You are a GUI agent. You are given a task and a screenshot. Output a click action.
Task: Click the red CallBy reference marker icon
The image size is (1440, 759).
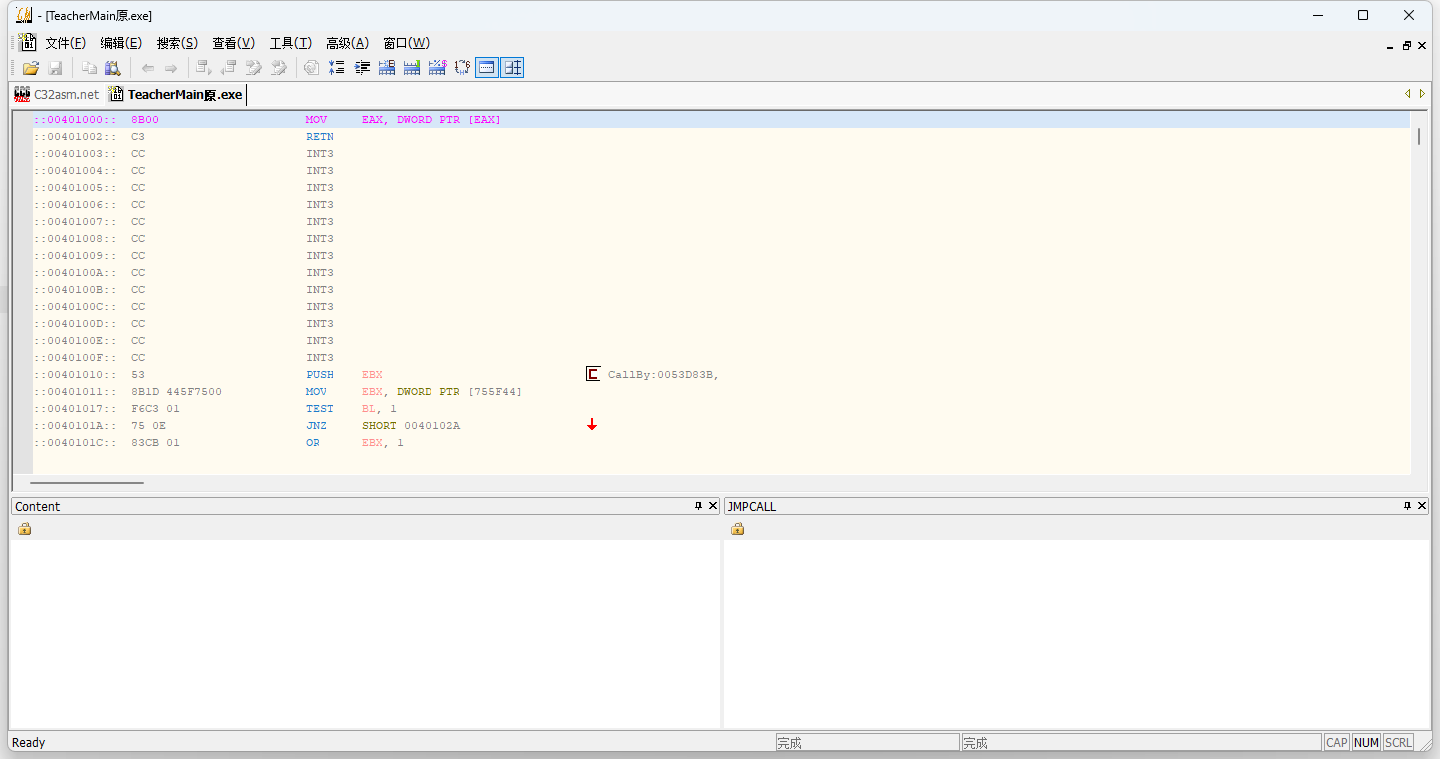[593, 375]
